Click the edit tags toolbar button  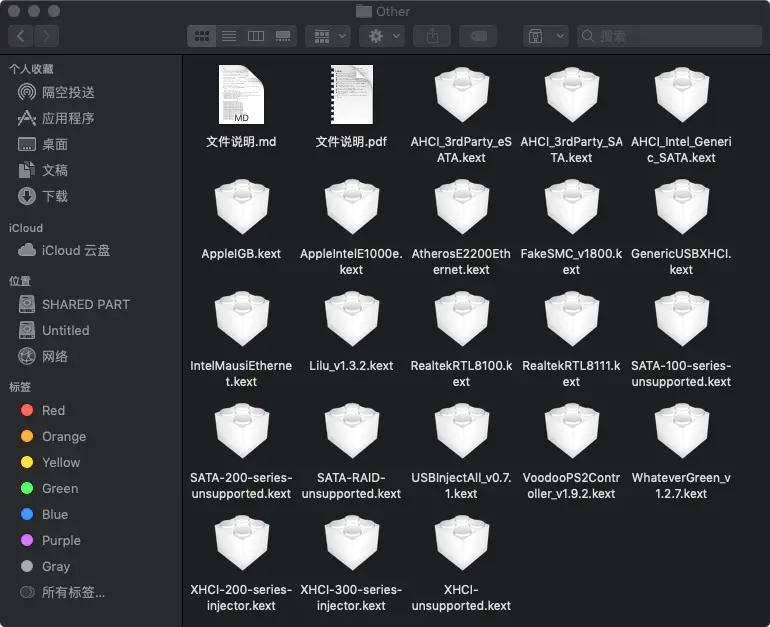pyautogui.click(x=478, y=36)
